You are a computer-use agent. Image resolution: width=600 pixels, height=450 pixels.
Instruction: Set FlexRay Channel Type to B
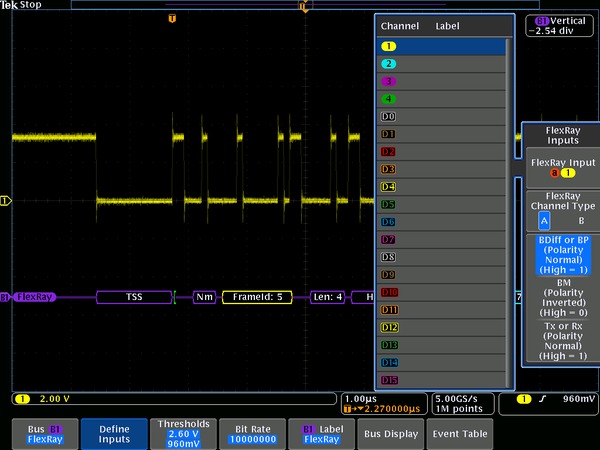pos(580,221)
